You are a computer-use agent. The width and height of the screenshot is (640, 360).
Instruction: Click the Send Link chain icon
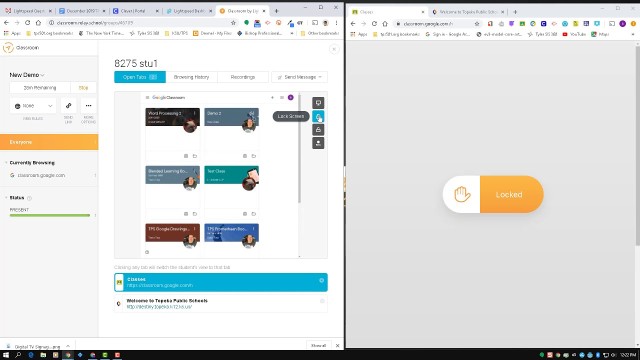(68, 106)
